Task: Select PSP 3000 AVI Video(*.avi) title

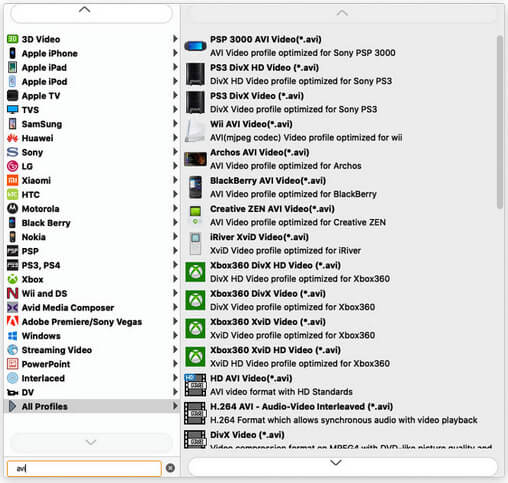Action: coord(265,39)
